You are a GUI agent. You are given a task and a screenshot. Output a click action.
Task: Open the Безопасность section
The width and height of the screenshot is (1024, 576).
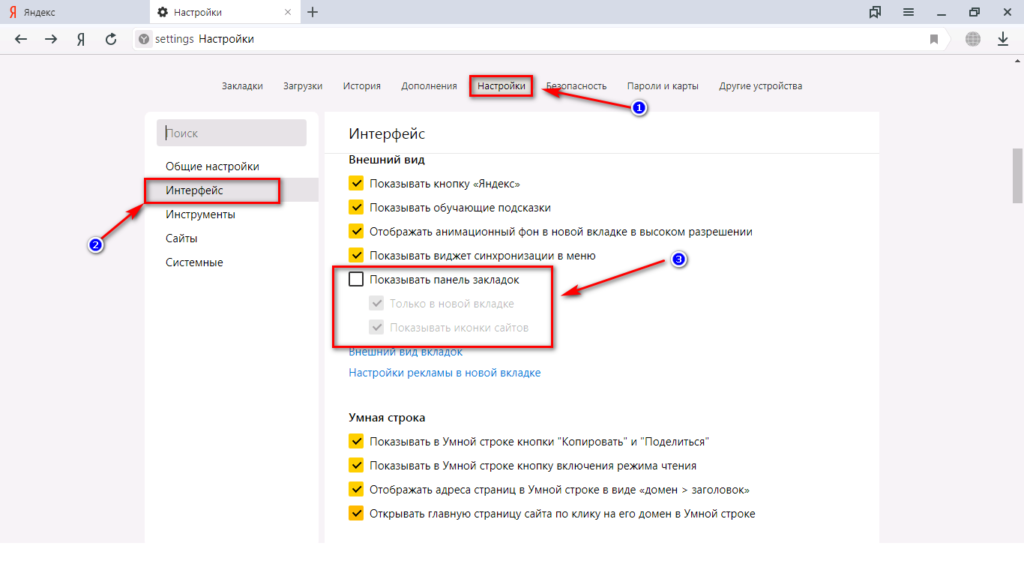(576, 86)
